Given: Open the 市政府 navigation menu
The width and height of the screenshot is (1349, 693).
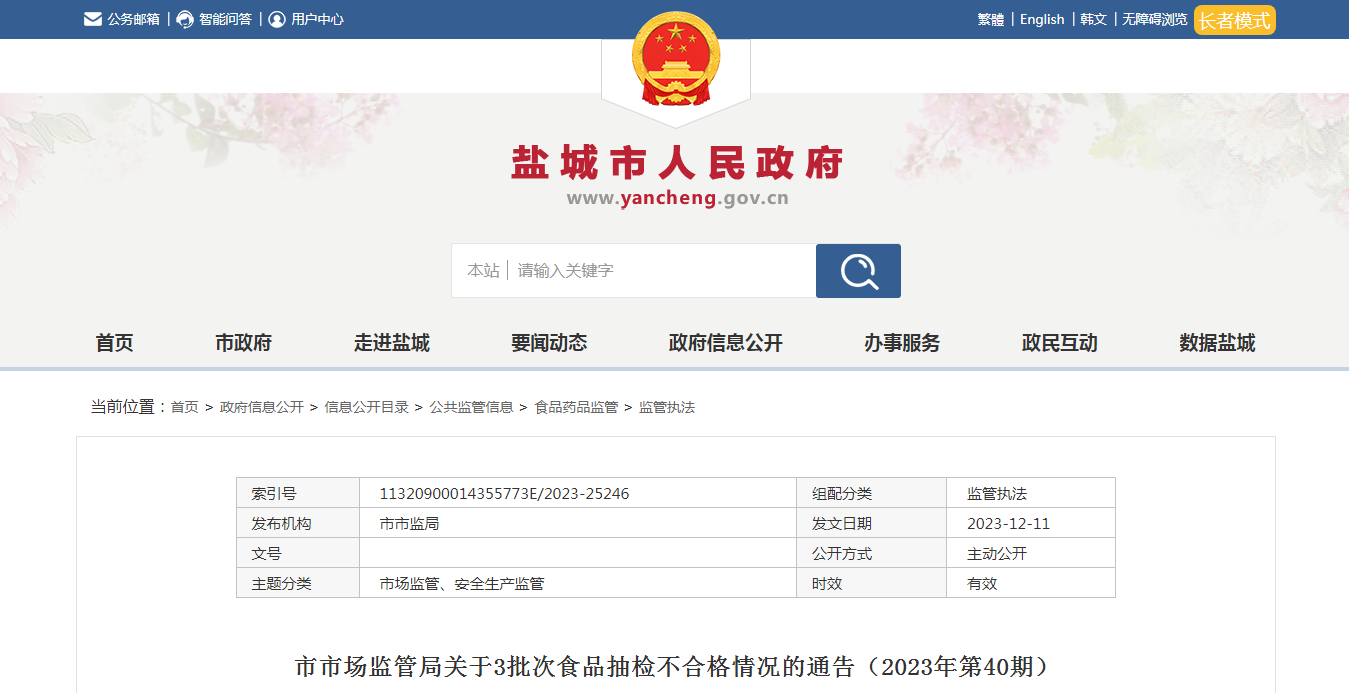Looking at the screenshot, I should [243, 343].
